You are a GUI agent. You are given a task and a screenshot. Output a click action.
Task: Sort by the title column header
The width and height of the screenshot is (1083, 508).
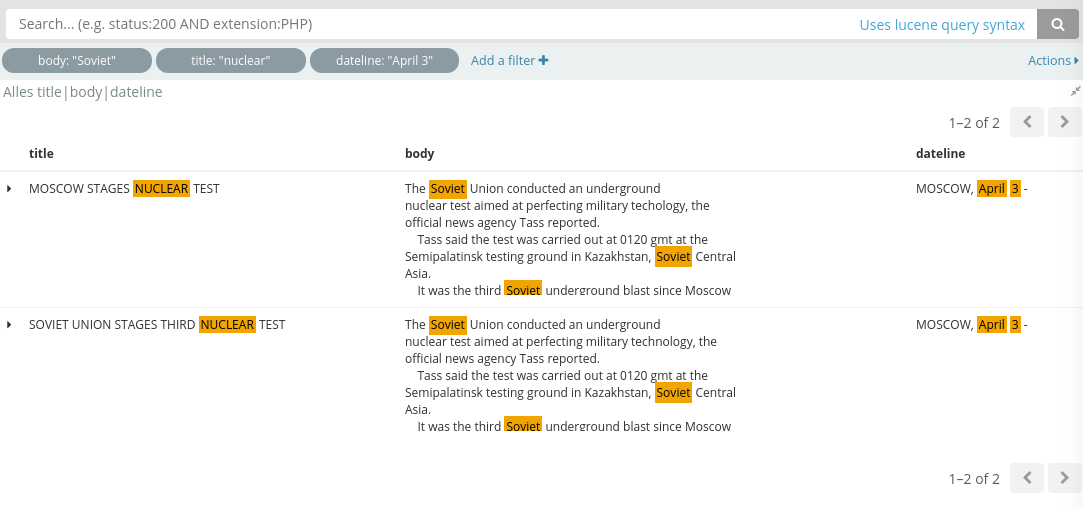[41, 153]
